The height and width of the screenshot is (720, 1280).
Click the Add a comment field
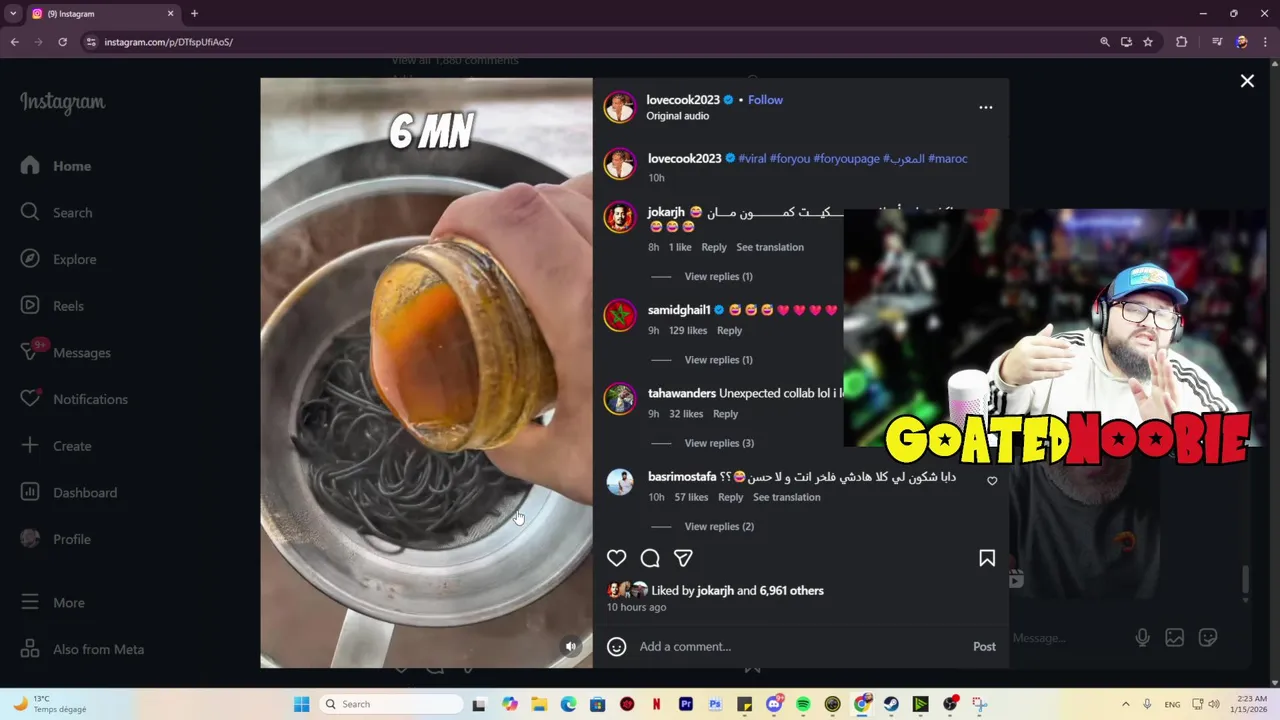pyautogui.click(x=800, y=646)
